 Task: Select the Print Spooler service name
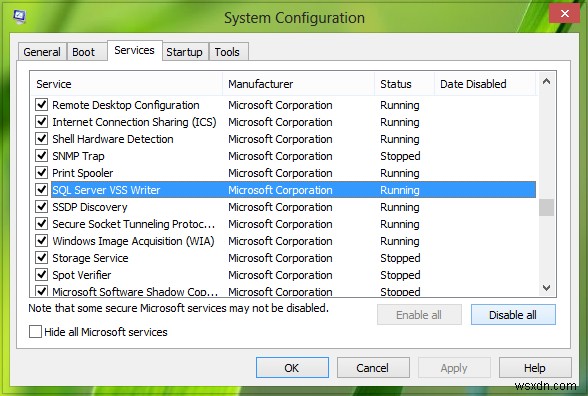coord(82,173)
